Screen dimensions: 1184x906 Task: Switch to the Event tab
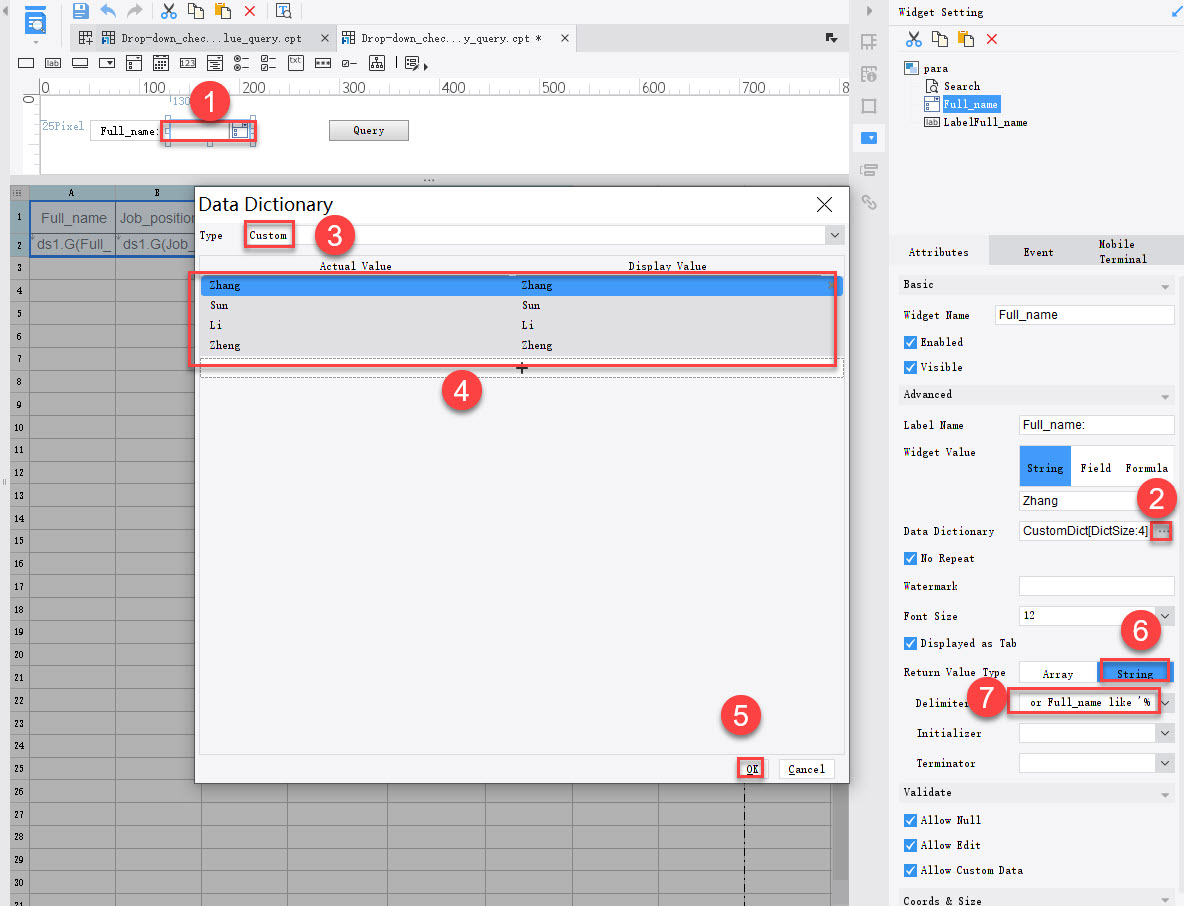point(1040,251)
